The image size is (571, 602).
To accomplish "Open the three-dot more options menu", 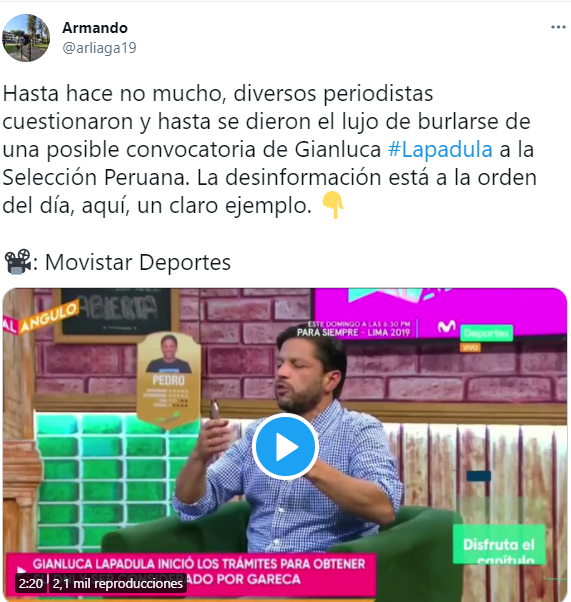I will 558,27.
